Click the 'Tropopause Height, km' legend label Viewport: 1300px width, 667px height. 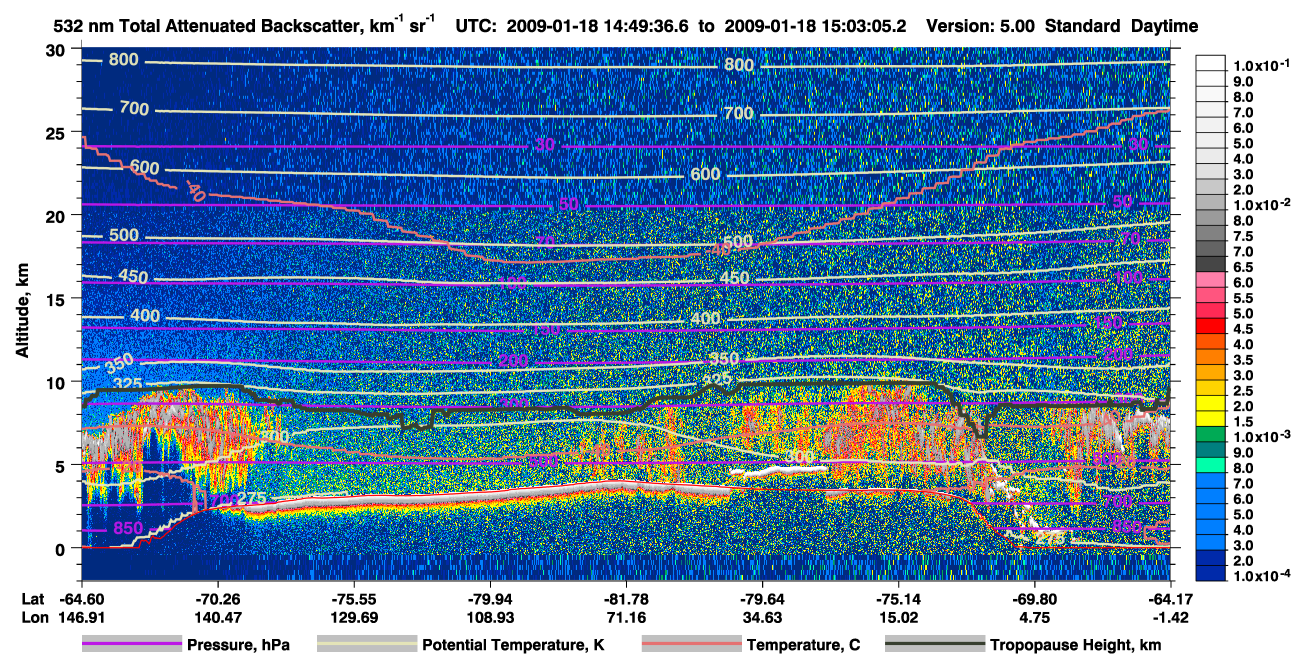(1076, 645)
